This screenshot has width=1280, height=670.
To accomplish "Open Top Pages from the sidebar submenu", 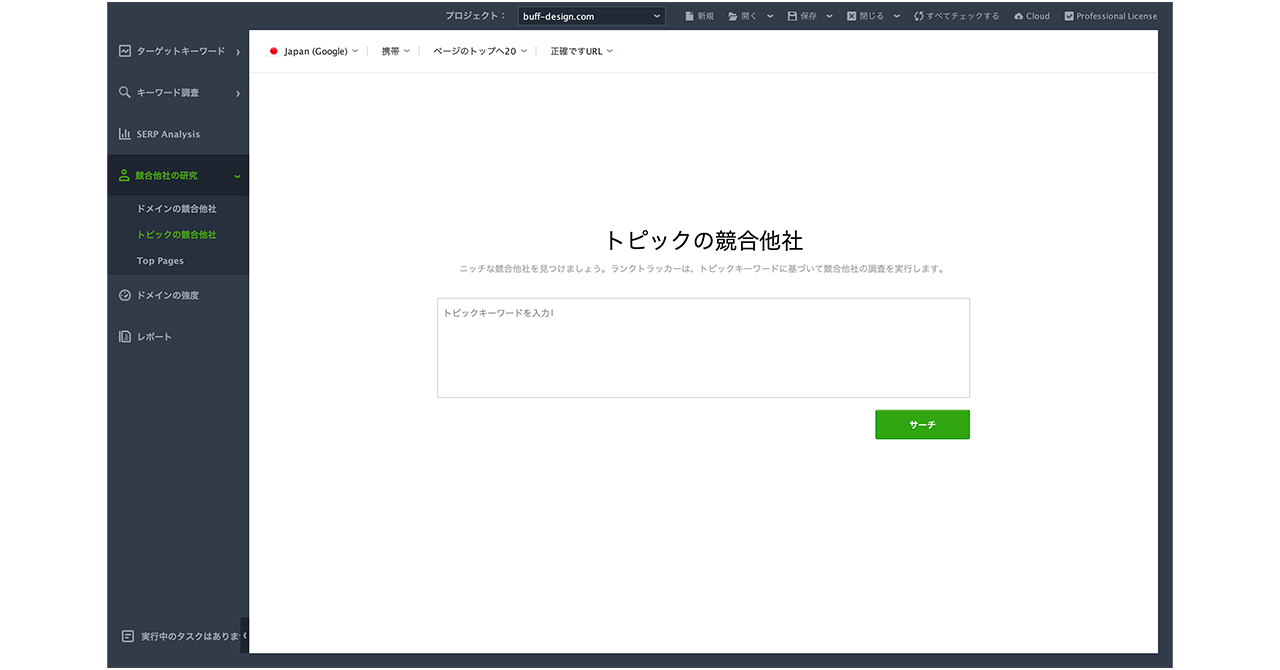I will [160, 261].
